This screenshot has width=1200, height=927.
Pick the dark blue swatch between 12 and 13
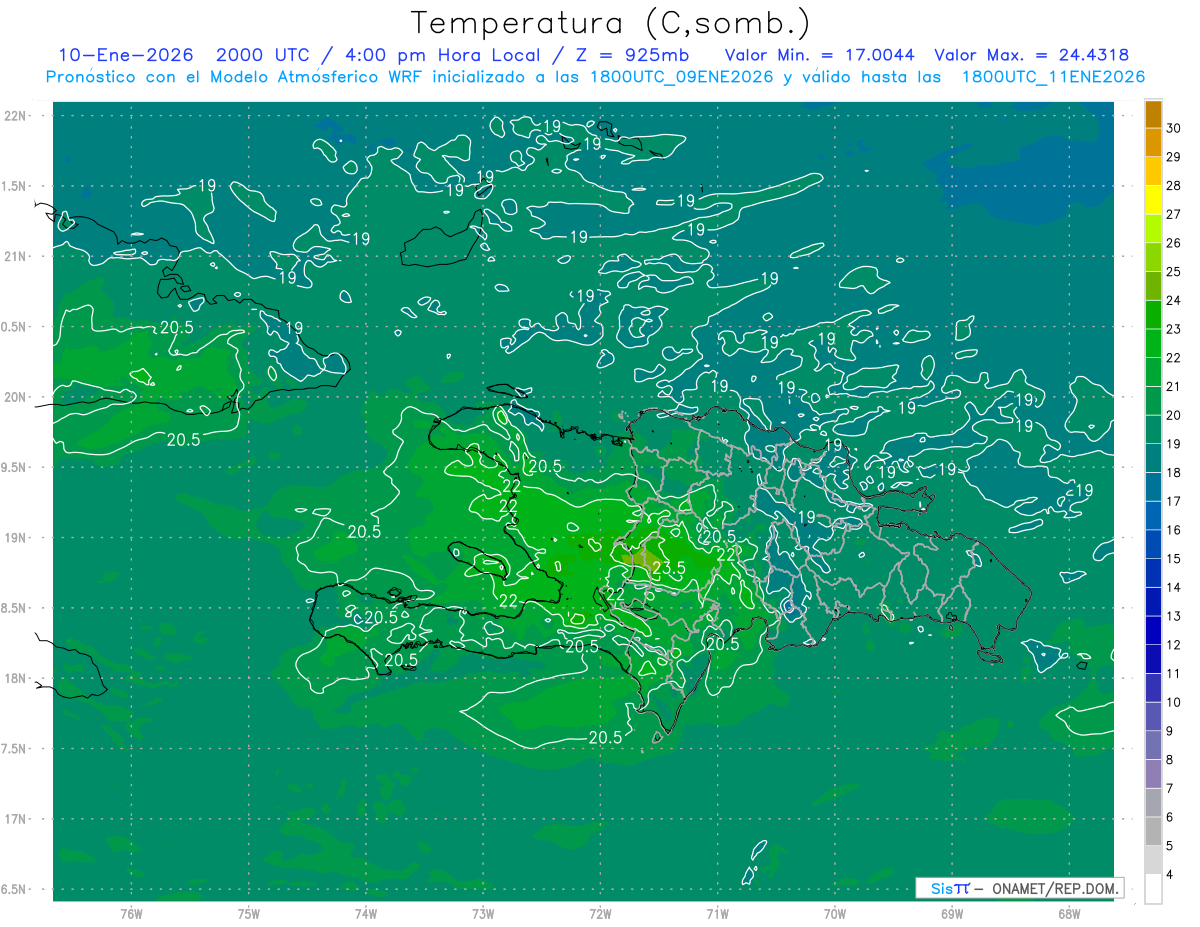point(1153,630)
